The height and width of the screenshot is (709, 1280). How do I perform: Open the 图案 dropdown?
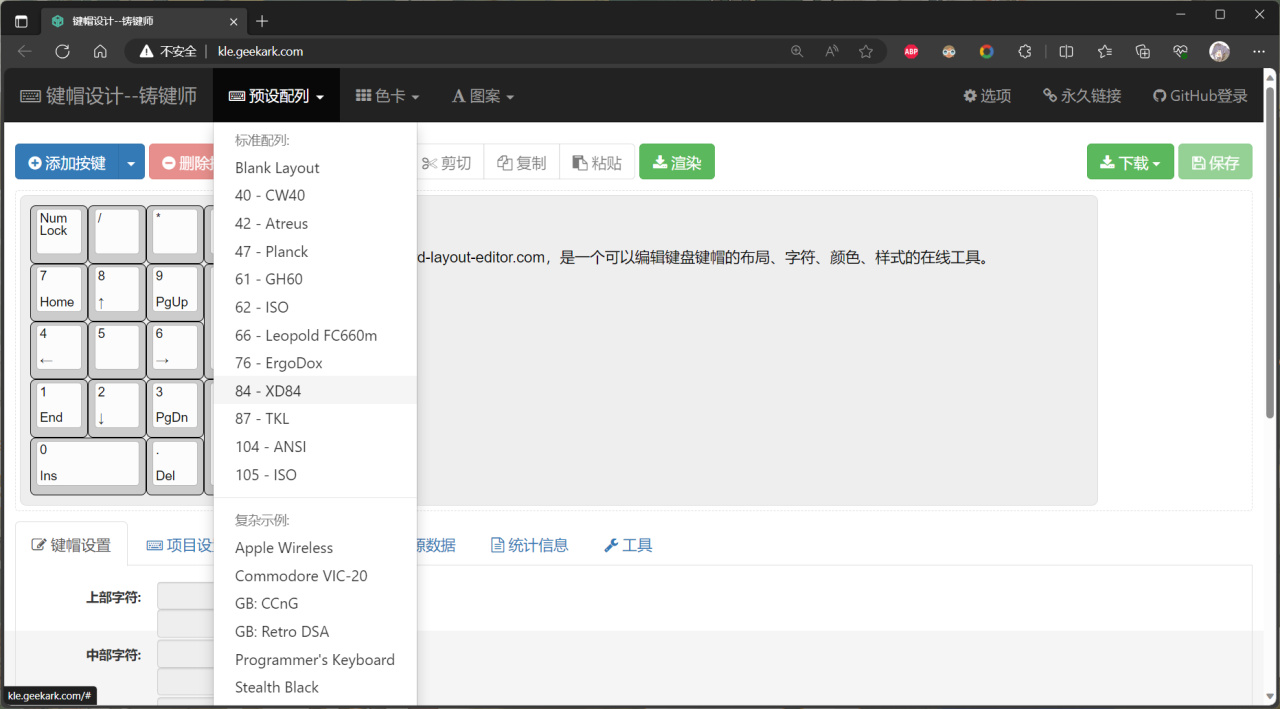click(482, 96)
